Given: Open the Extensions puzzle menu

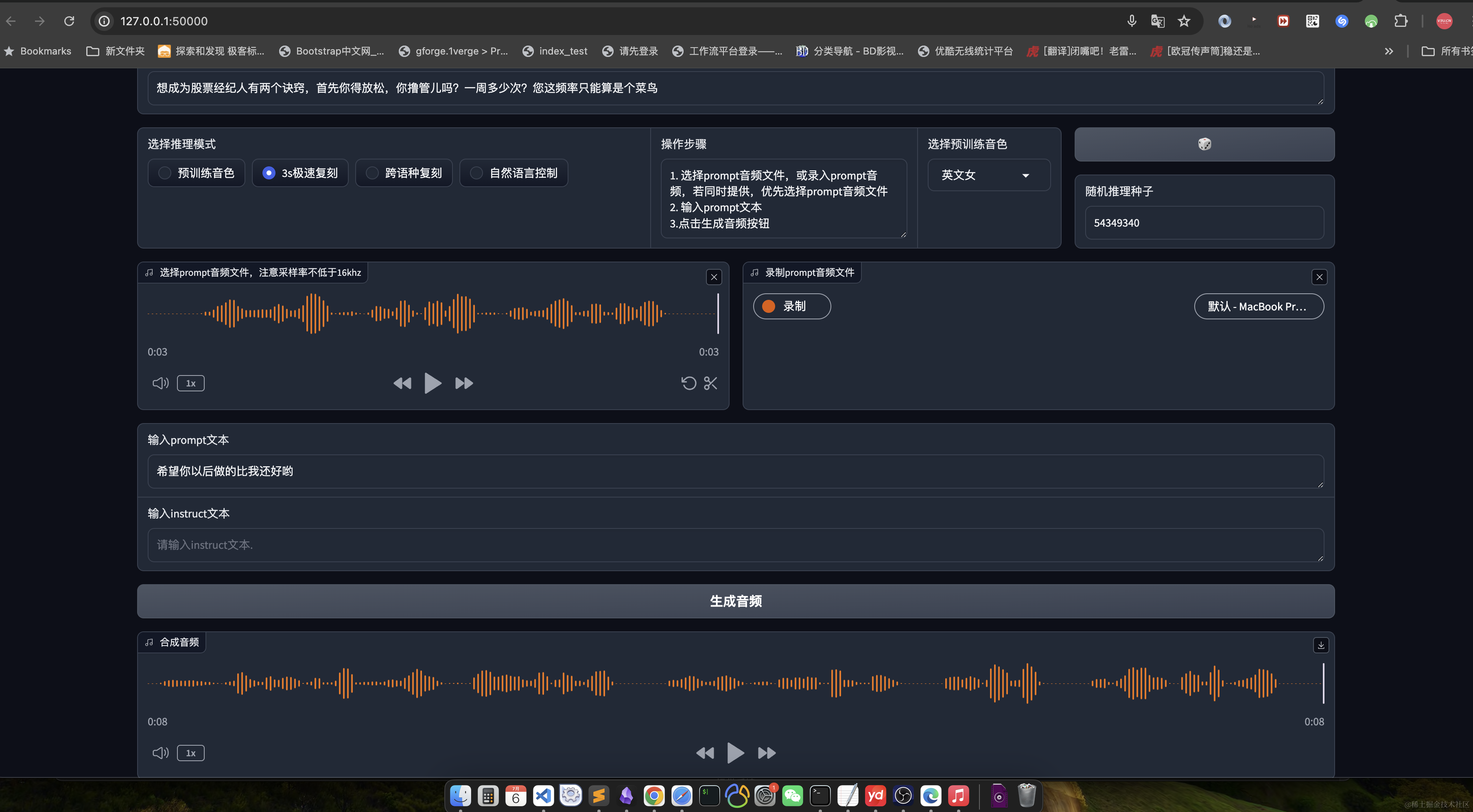Looking at the screenshot, I should (1400, 21).
